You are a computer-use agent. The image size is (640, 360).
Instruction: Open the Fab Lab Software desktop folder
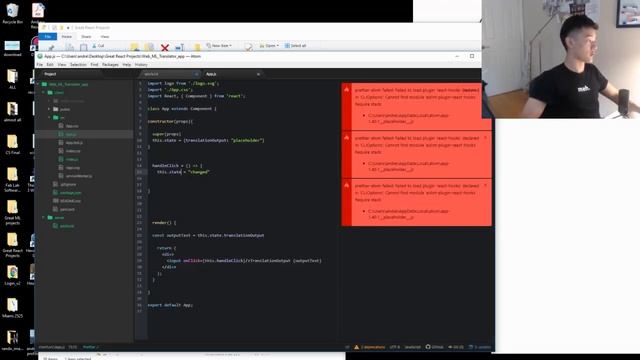(x=12, y=180)
